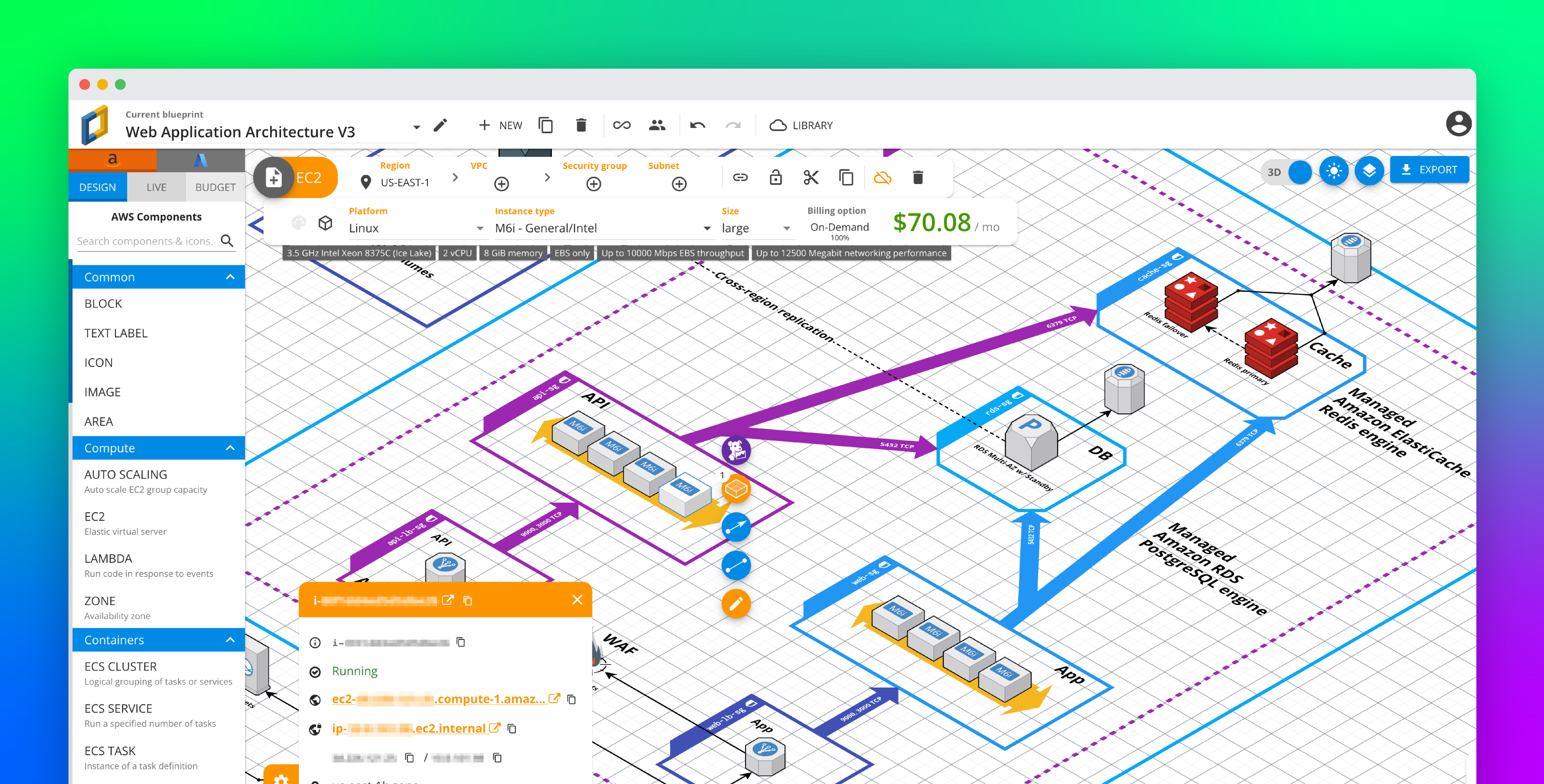Lock the selected EC2 component
This screenshot has width=1544, height=784.
[775, 178]
